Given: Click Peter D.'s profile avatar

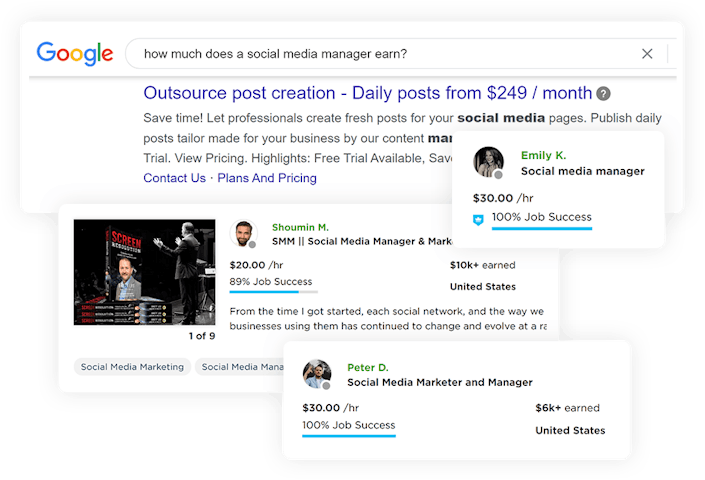Looking at the screenshot, I should click(x=317, y=374).
